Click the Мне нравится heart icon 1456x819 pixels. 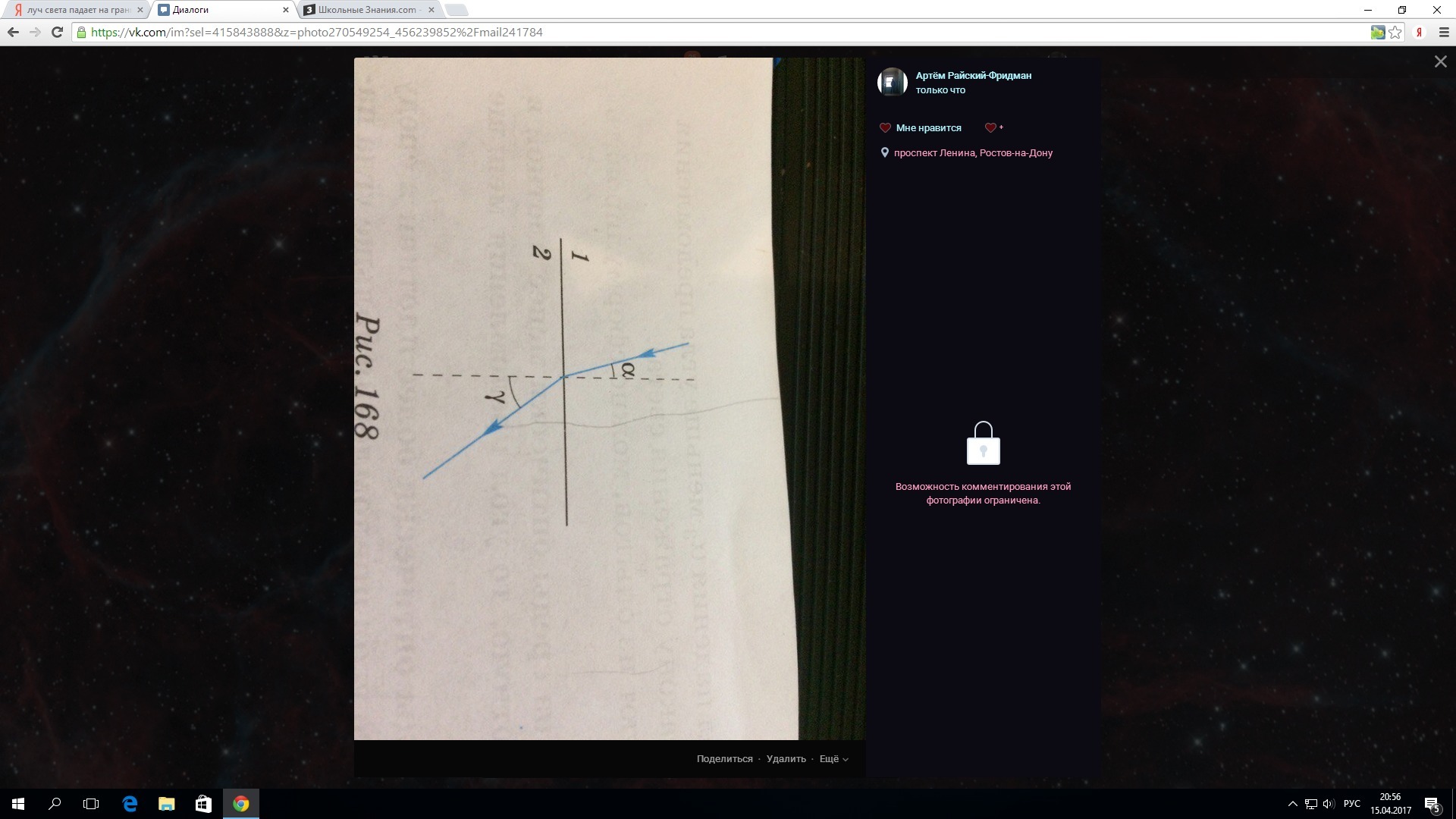point(885,128)
